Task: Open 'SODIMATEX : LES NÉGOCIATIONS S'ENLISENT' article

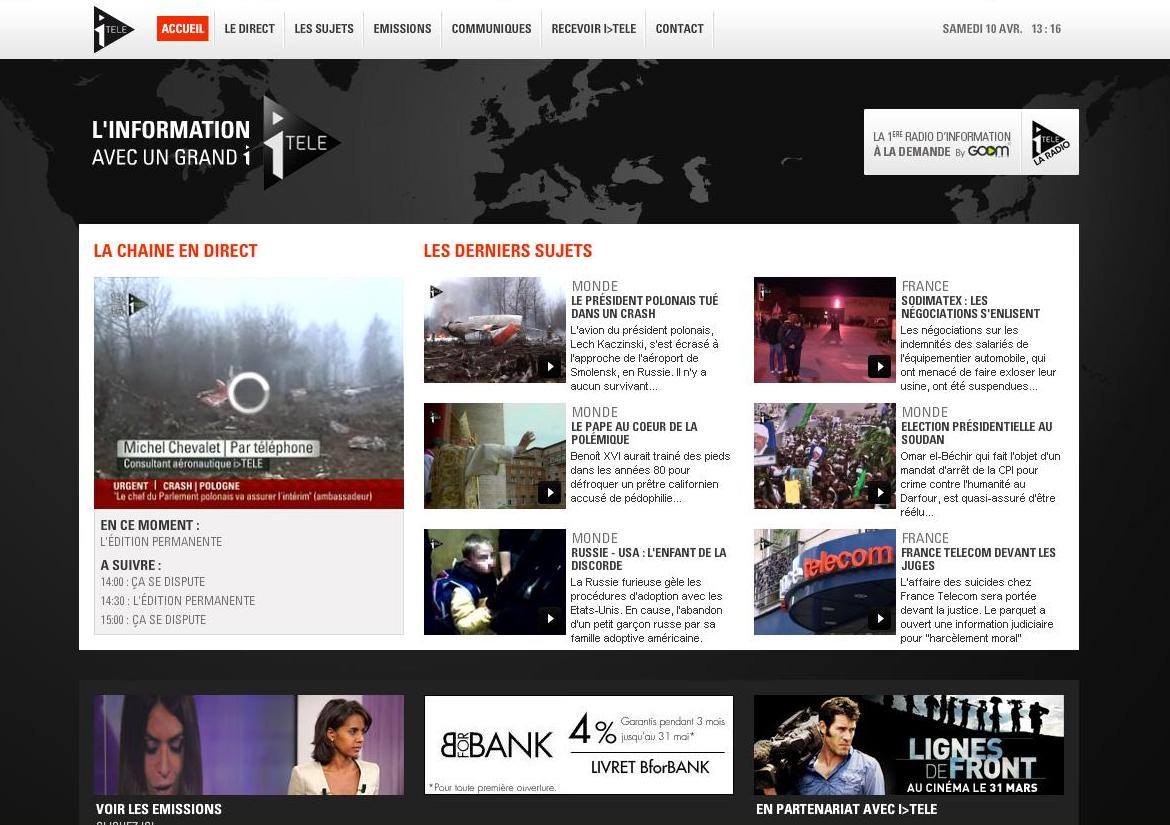Action: tap(970, 307)
